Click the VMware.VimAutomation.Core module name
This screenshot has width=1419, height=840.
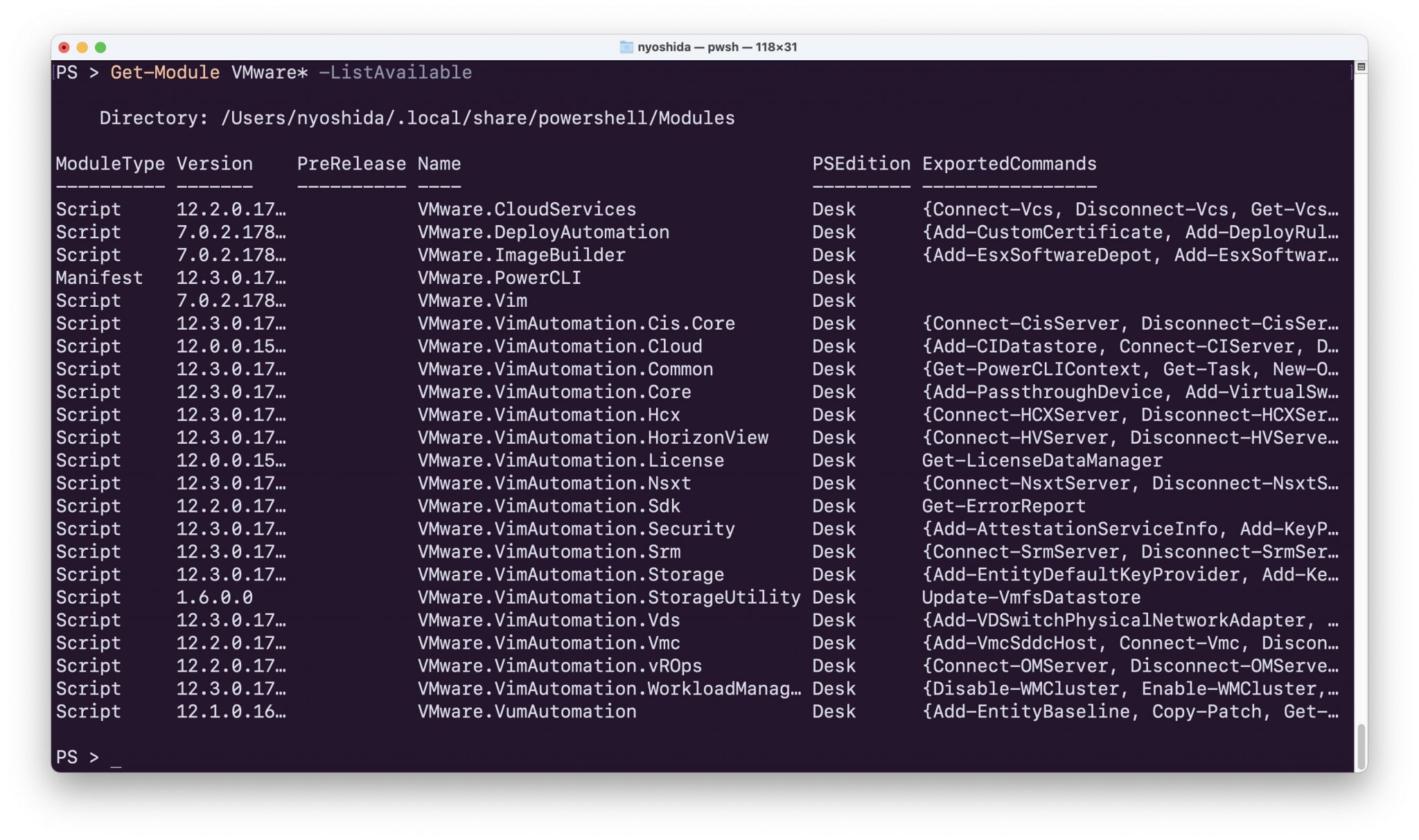pos(554,393)
